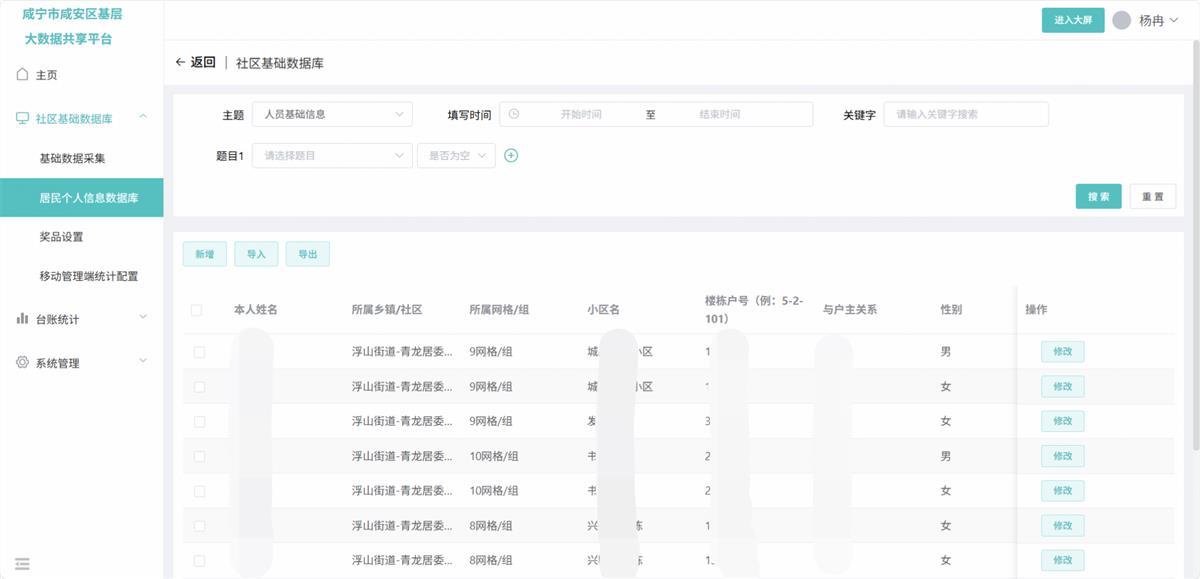Open the 请选择题目 dropdown

[x=332, y=155]
